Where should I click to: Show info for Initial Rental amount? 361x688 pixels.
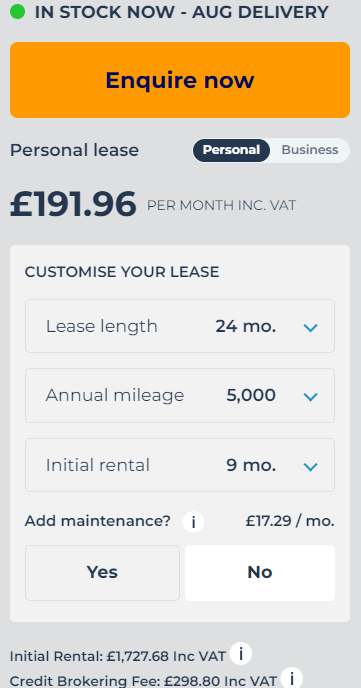coord(241,654)
